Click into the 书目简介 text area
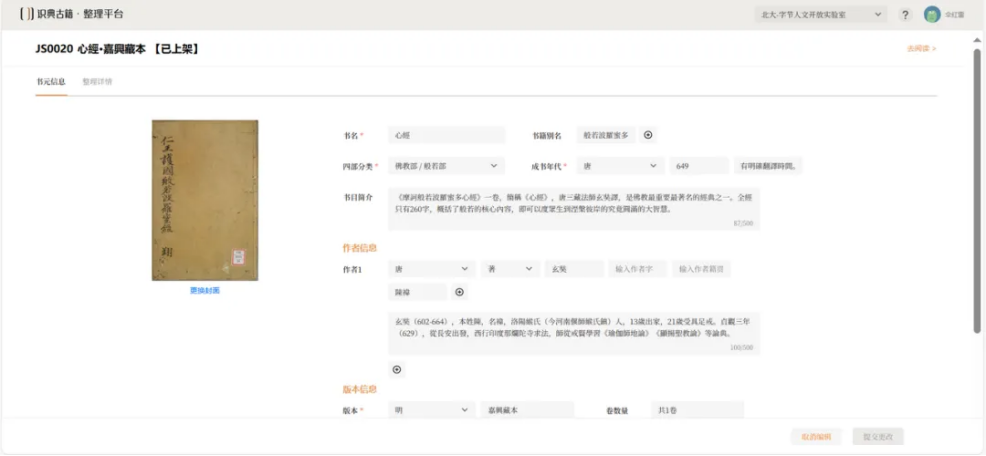 coord(574,208)
